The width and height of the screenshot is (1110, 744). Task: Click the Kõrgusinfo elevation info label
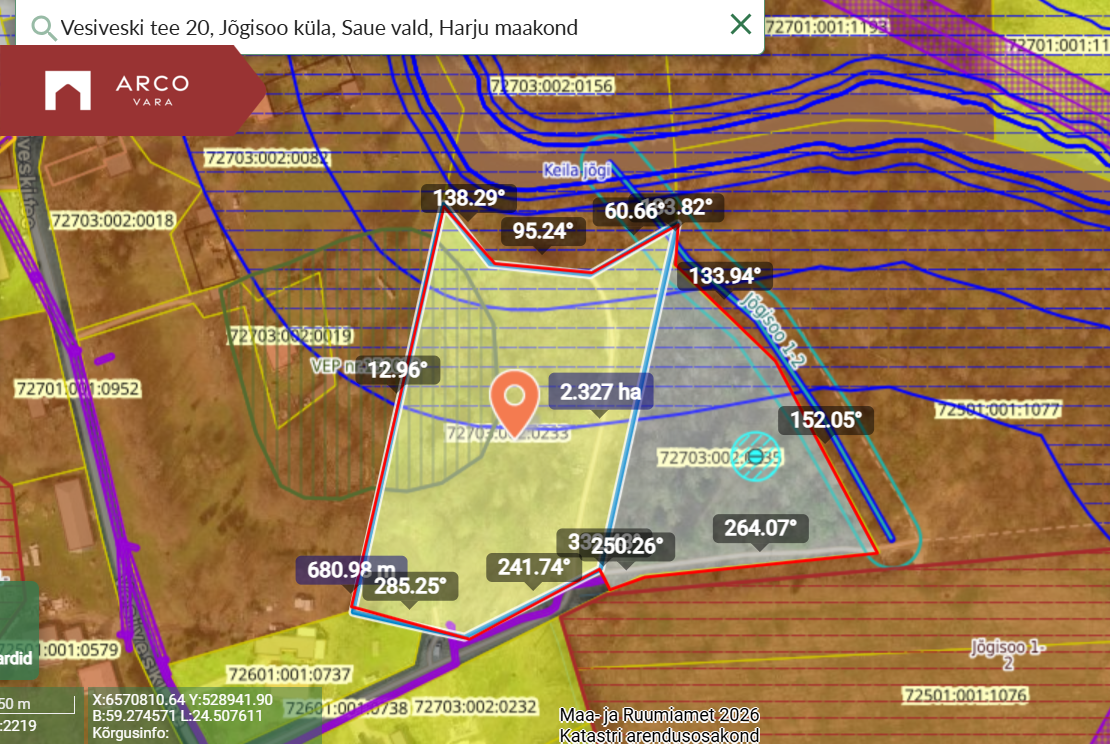[x=131, y=733]
